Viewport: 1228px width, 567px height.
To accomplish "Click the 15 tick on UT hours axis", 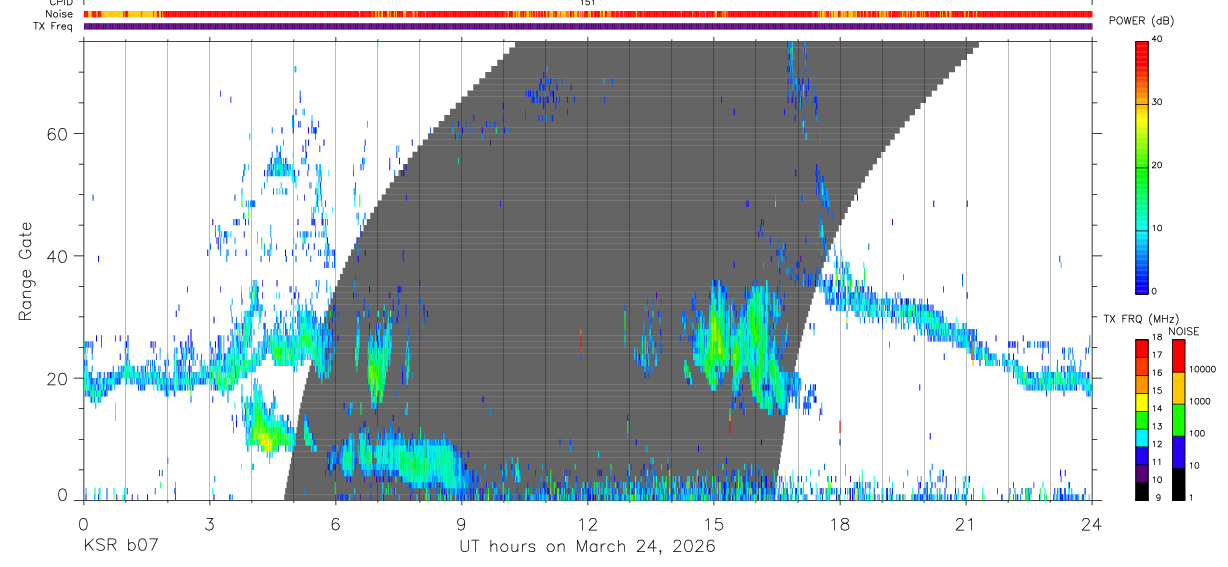I will pyautogui.click(x=713, y=524).
